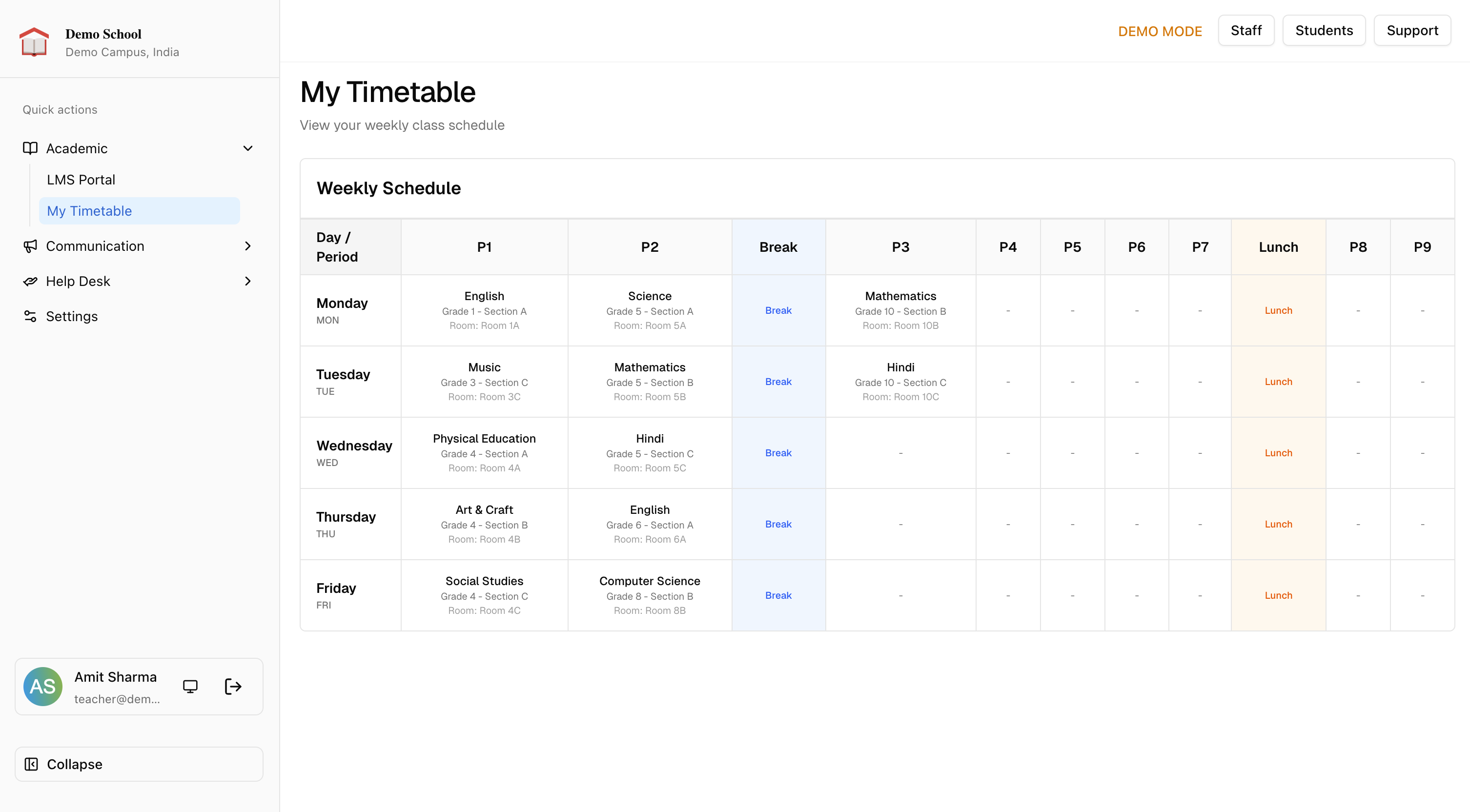Click the DEMO MODE label
The width and height of the screenshot is (1470, 812).
click(x=1160, y=31)
